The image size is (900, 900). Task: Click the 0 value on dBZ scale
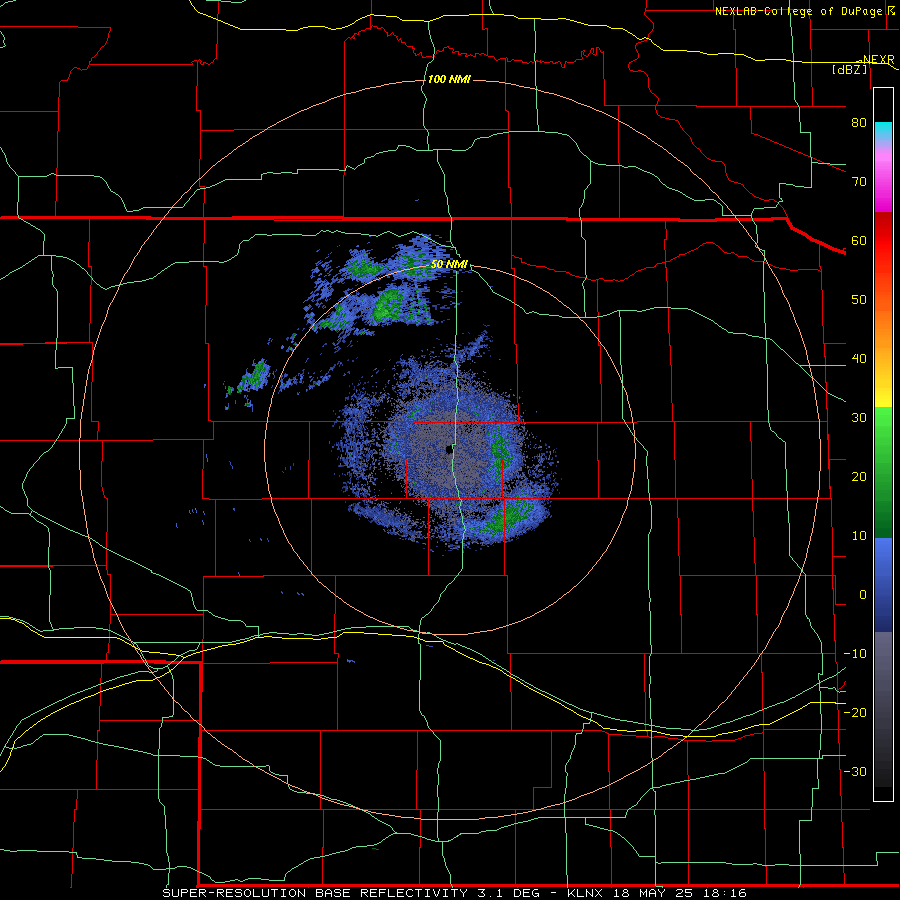[x=863, y=595]
